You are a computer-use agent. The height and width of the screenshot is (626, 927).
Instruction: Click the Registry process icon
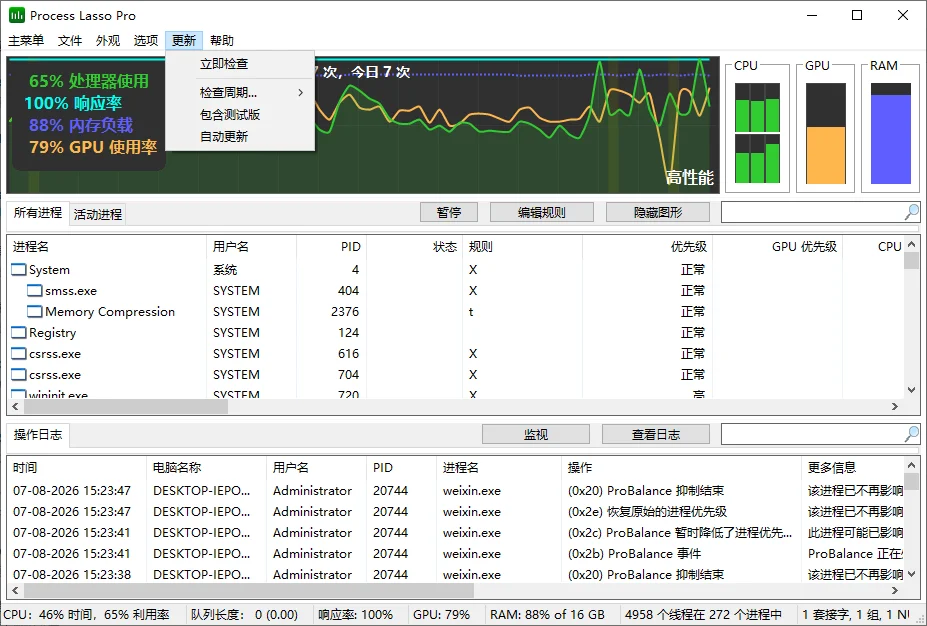point(19,332)
